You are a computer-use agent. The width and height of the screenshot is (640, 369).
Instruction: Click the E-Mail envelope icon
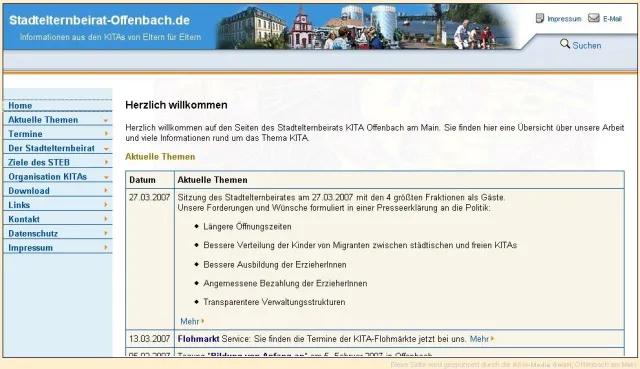(594, 18)
